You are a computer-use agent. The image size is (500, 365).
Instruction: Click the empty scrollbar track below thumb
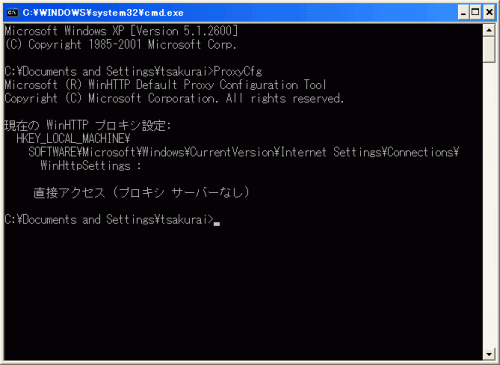[489, 205]
